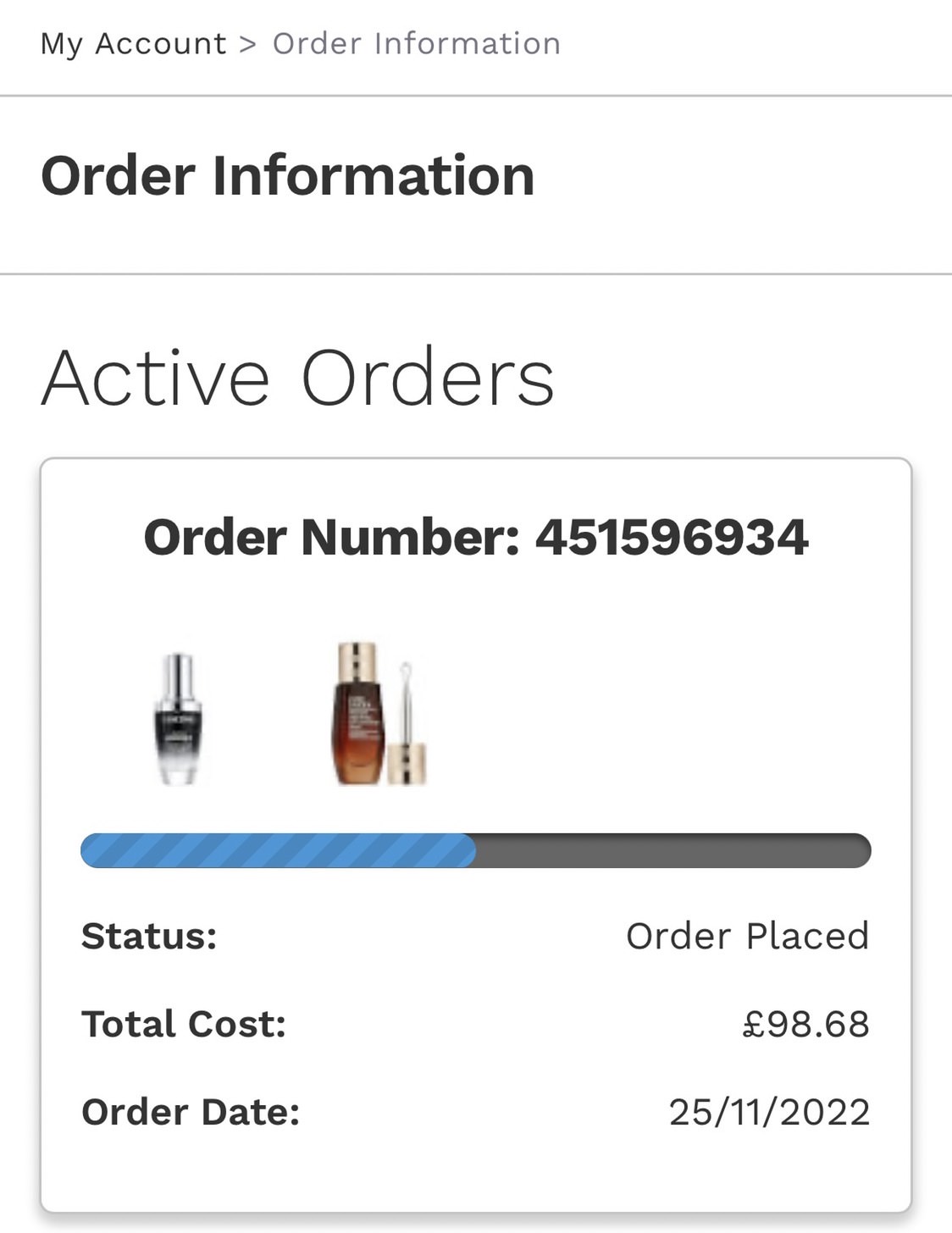Click the Status label
This screenshot has height=1233, width=952.
pos(149,936)
